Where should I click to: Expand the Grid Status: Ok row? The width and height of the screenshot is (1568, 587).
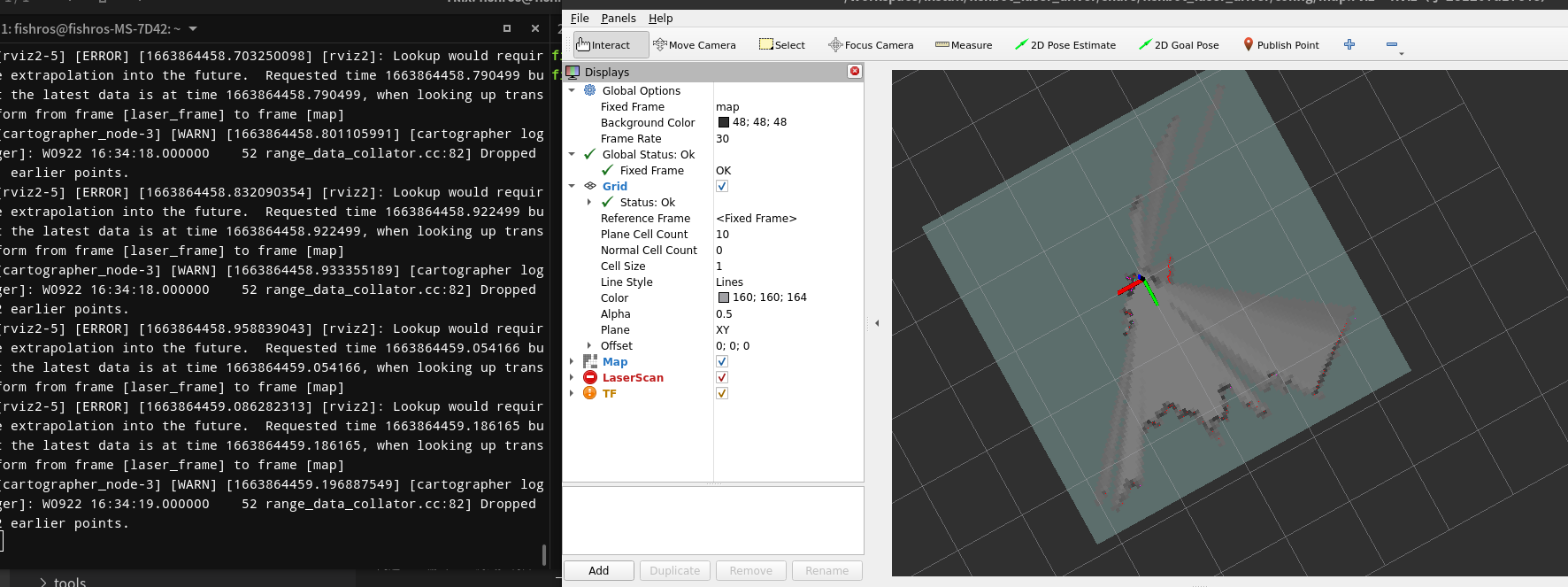tap(589, 202)
